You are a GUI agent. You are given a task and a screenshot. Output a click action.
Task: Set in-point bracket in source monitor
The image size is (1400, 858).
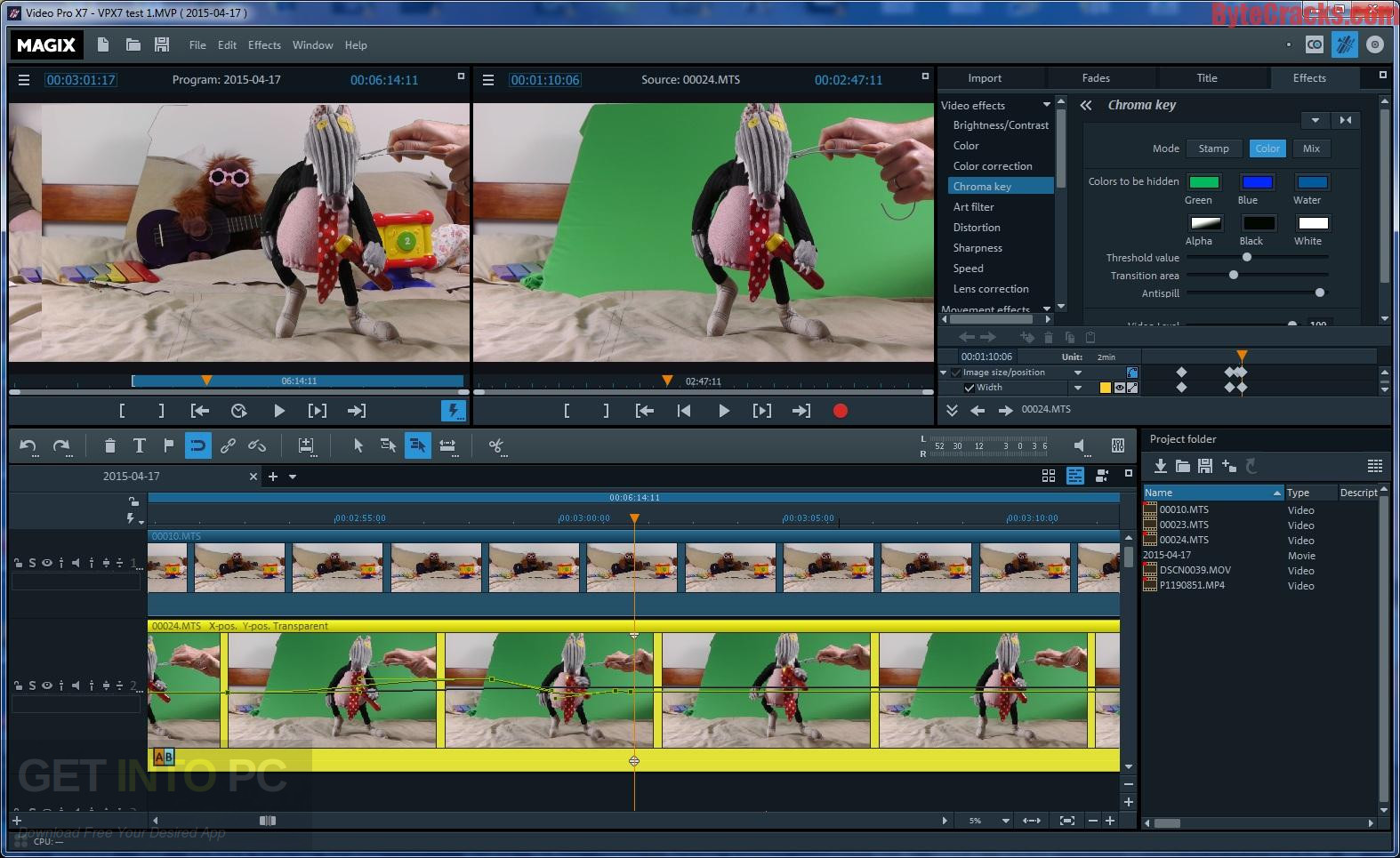(567, 411)
